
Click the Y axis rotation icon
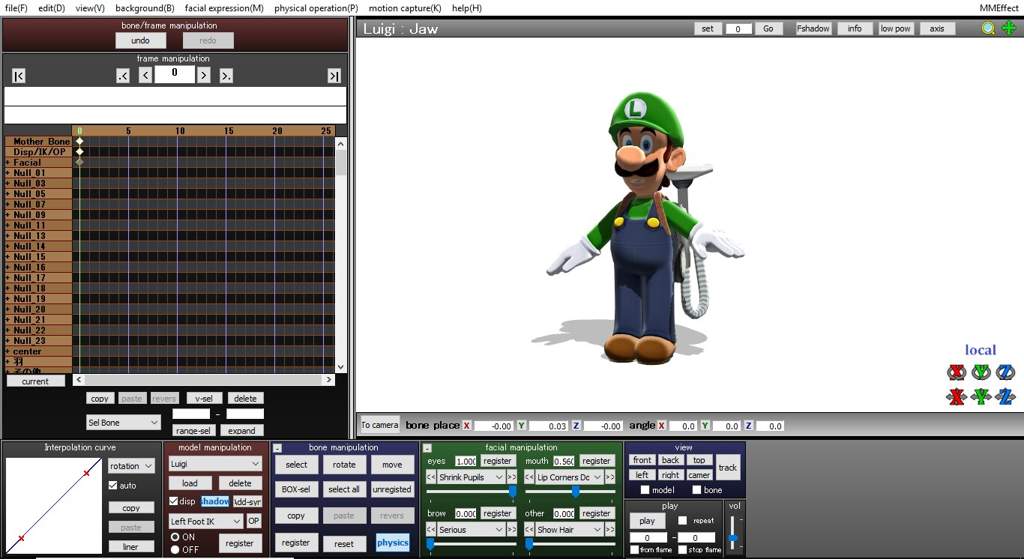point(981,372)
